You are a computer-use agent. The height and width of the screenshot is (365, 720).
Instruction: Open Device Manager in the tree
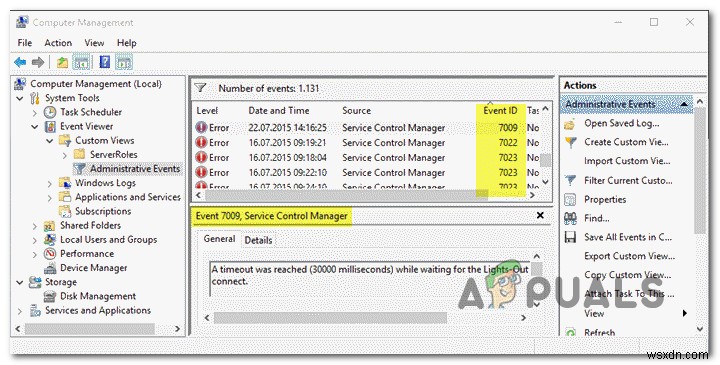(x=93, y=268)
